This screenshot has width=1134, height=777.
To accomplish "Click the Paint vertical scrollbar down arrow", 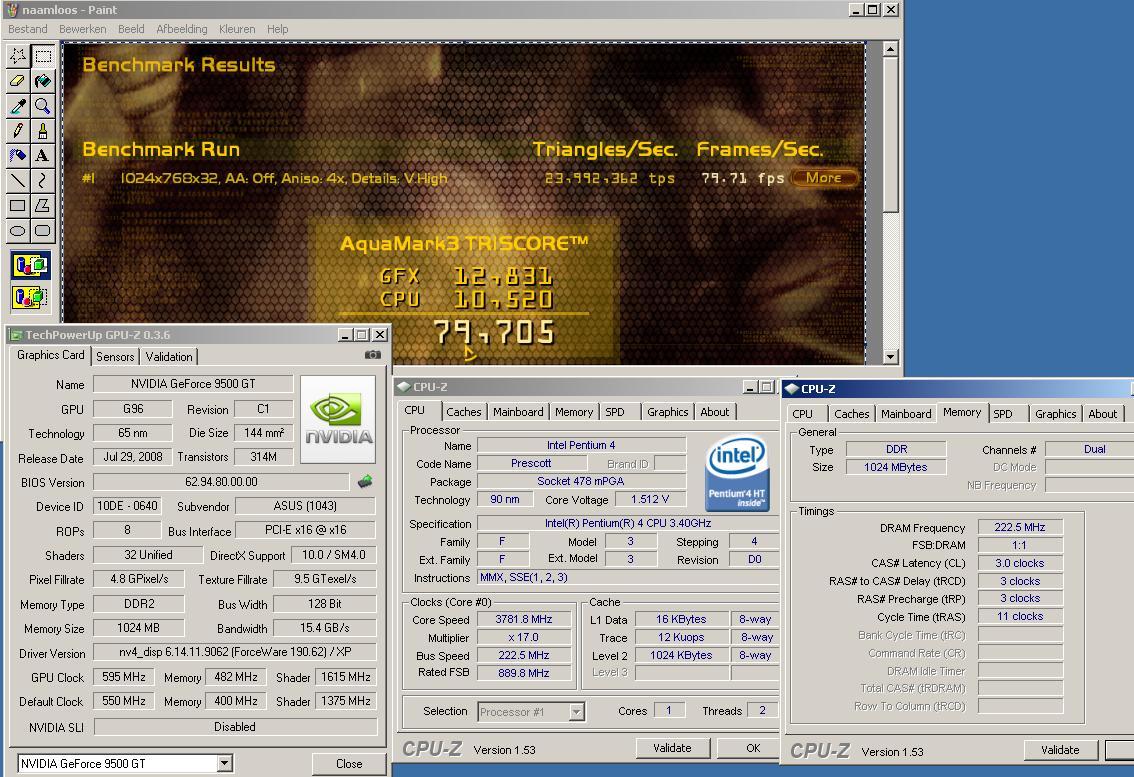I will coord(890,357).
